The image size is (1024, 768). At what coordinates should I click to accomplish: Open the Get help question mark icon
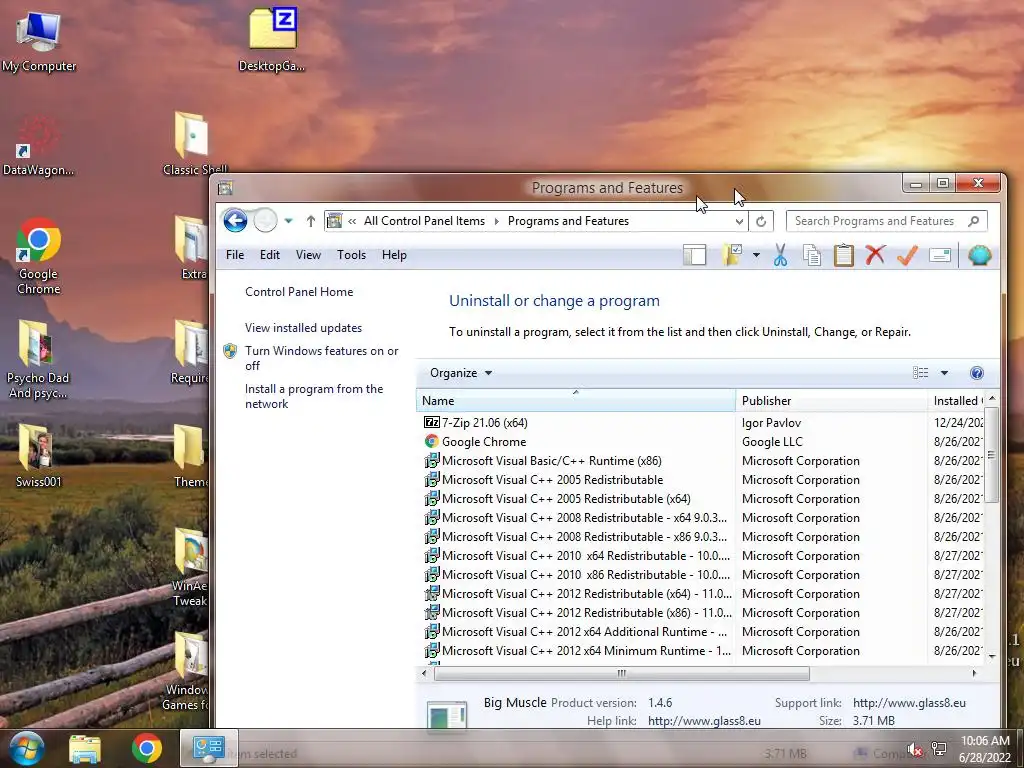pos(977,373)
